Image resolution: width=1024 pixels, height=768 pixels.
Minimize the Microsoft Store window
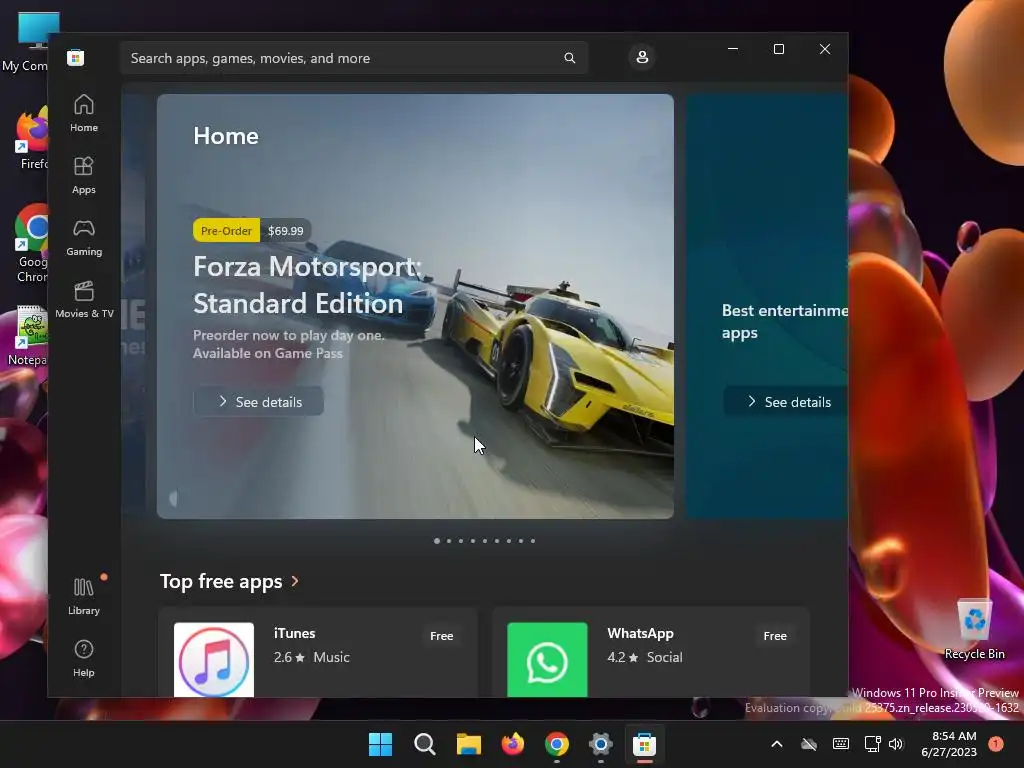[733, 49]
